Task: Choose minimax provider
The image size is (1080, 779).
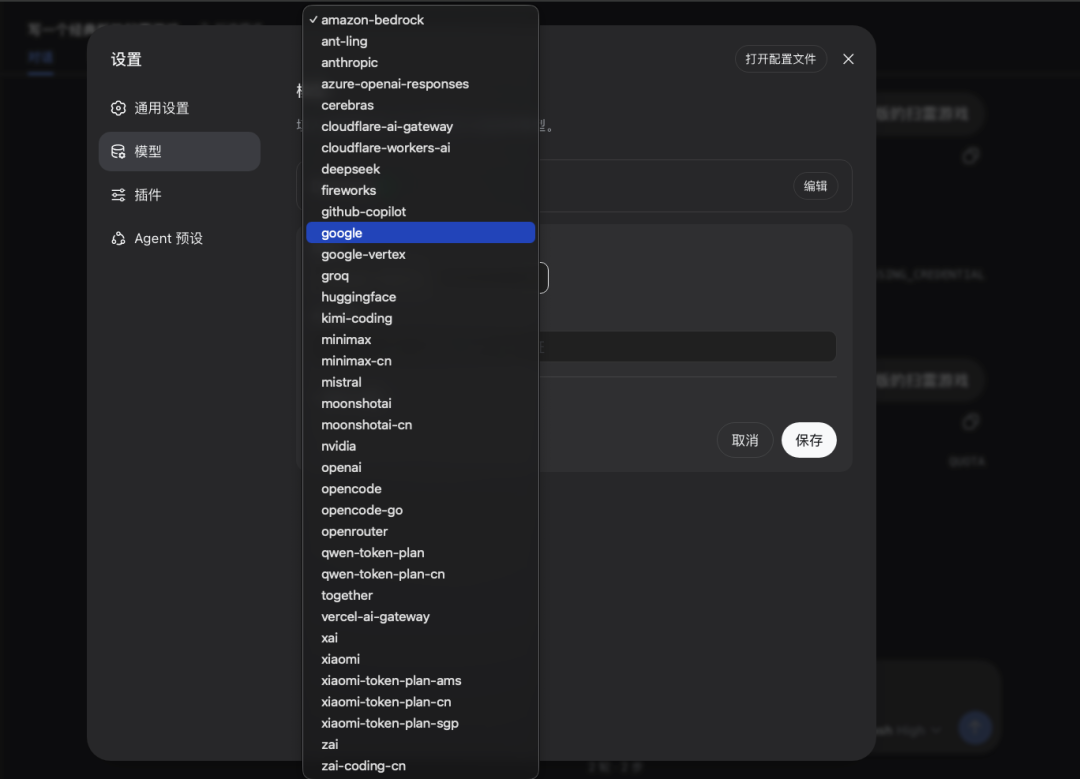Action: (420, 340)
